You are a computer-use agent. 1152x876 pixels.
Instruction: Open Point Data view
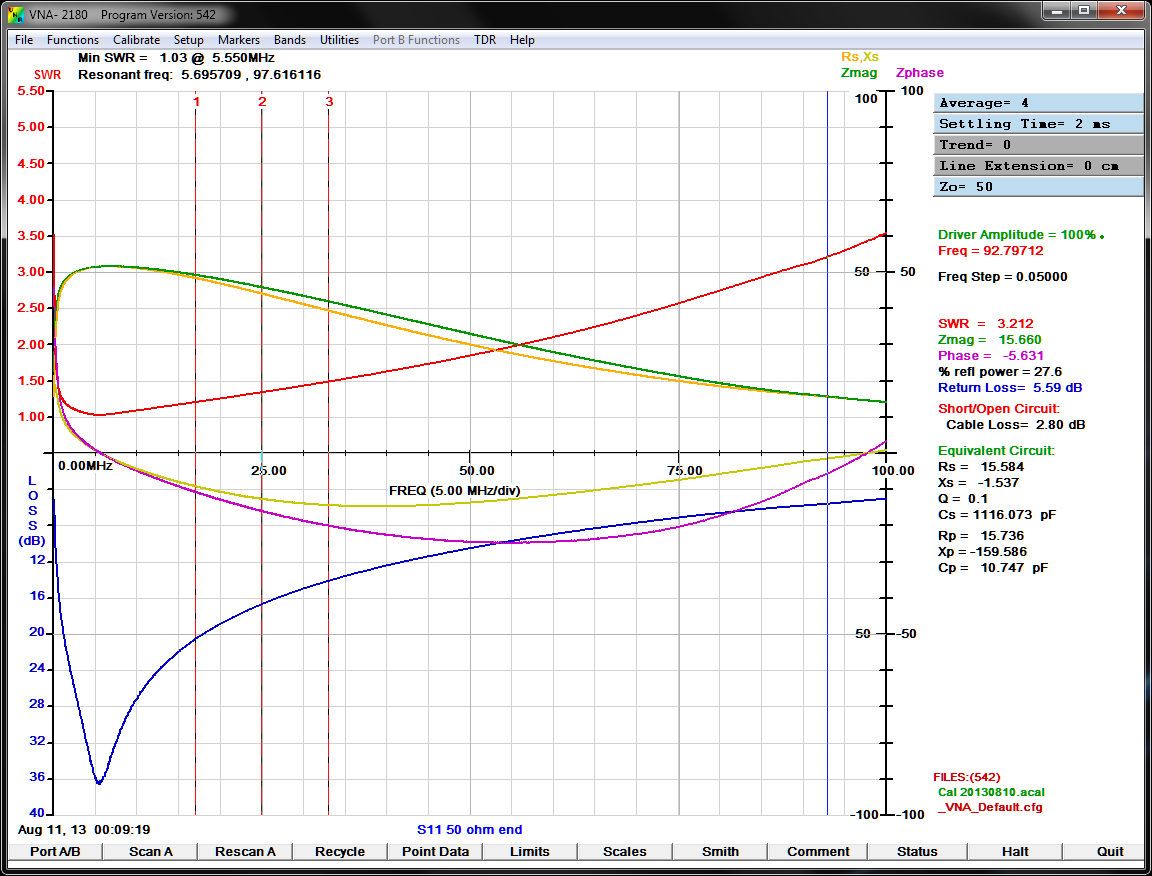[435, 852]
